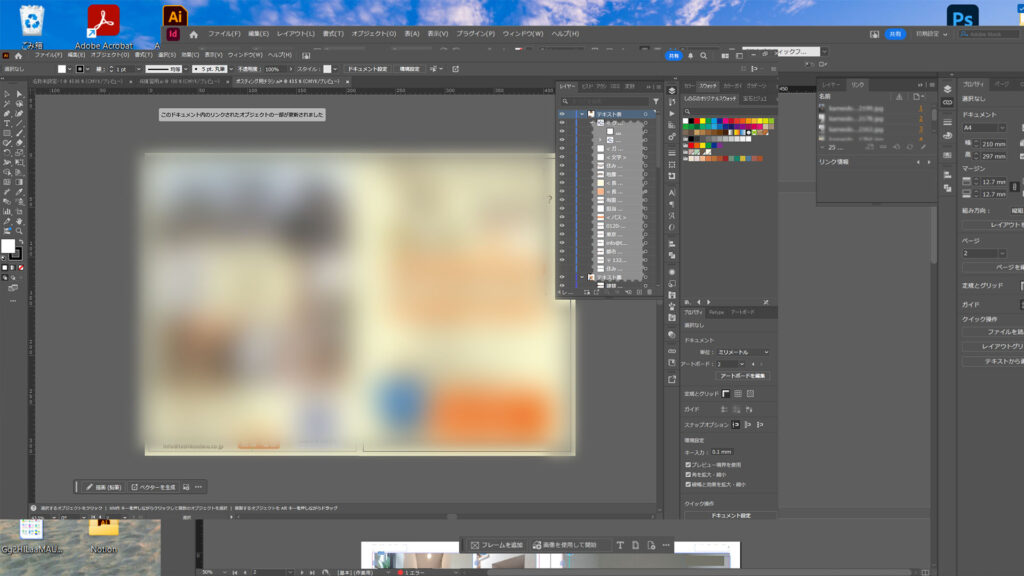The height and width of the screenshot is (576, 1024).
Task: Collapse the second テキスト layer arrow
Action: (582, 278)
